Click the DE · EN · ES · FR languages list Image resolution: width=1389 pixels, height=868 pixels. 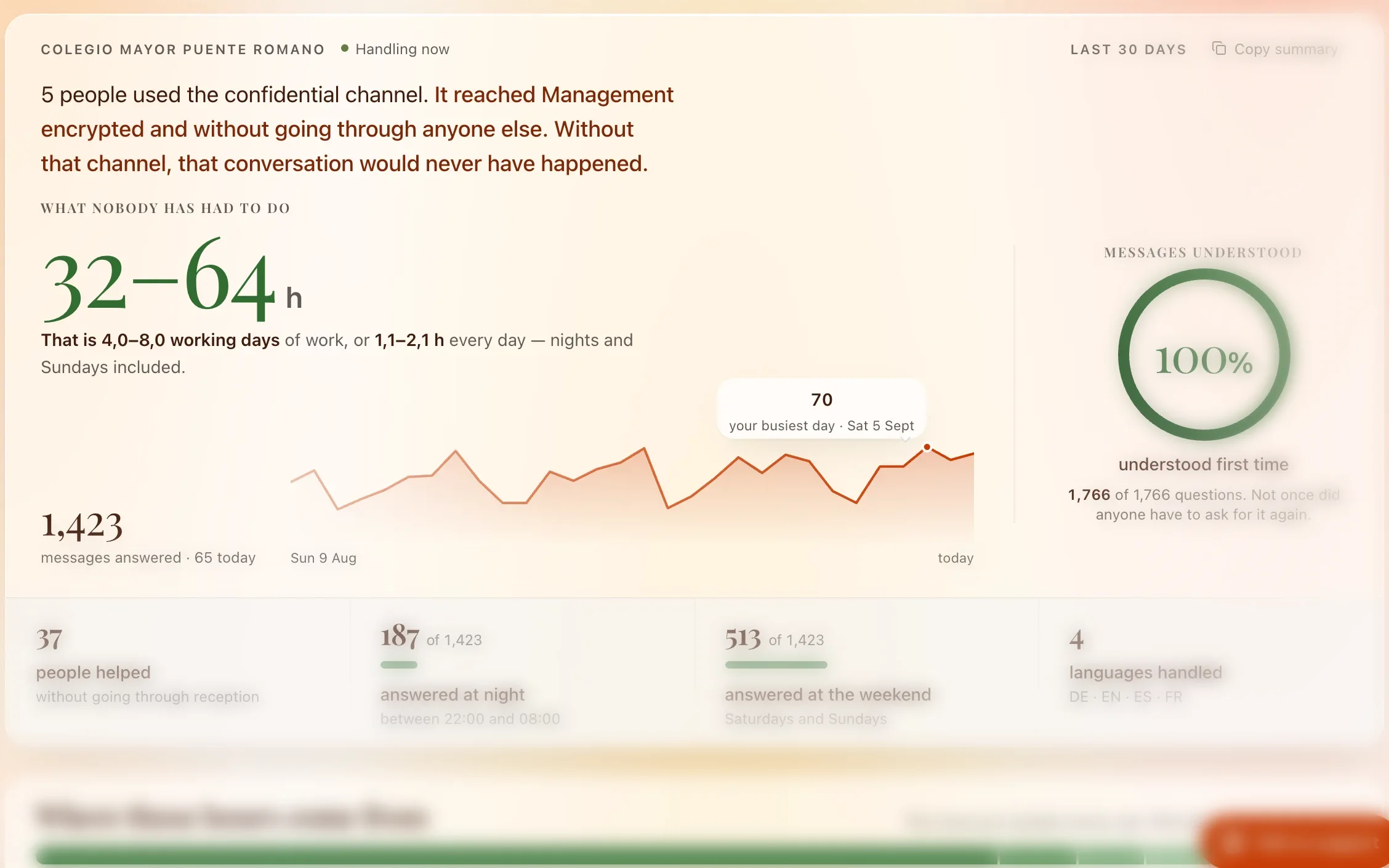pyautogui.click(x=1125, y=696)
